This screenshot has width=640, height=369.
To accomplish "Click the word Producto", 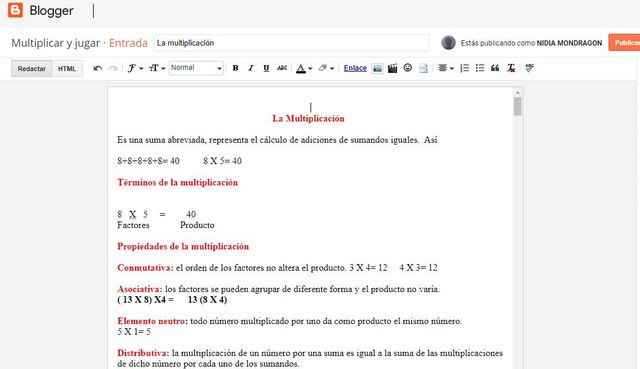I will pos(197,225).
